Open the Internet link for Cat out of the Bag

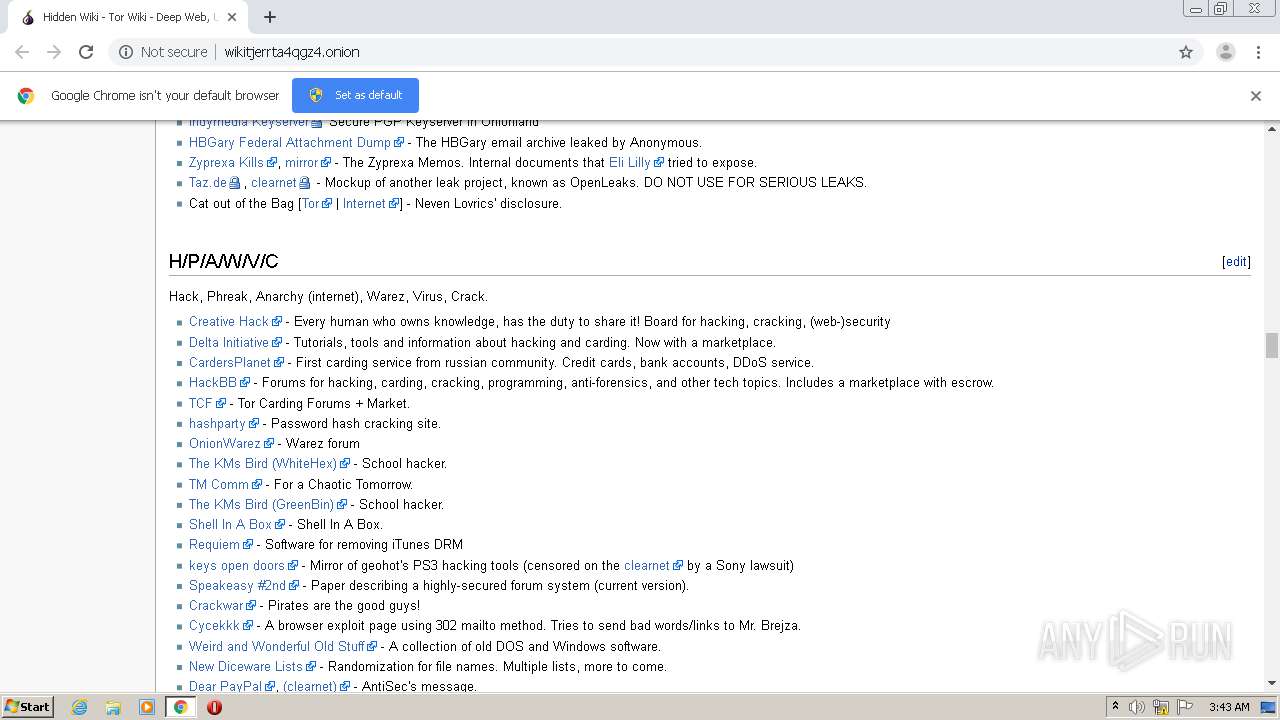coord(364,203)
